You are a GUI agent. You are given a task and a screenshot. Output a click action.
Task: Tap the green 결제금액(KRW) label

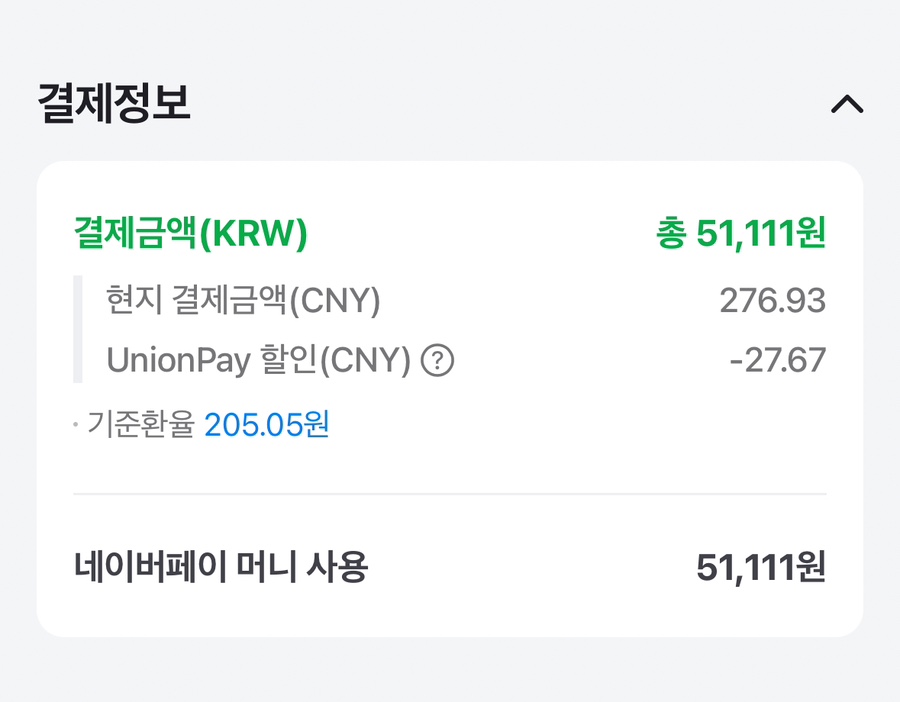coord(191,233)
